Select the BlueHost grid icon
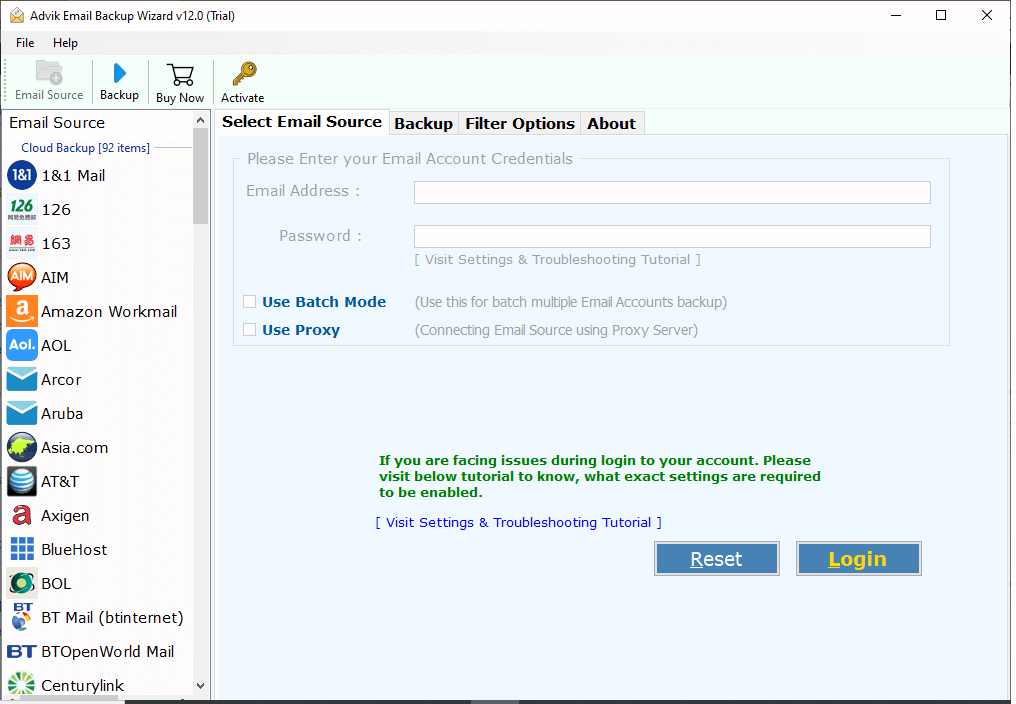This screenshot has width=1016, height=704. [22, 549]
